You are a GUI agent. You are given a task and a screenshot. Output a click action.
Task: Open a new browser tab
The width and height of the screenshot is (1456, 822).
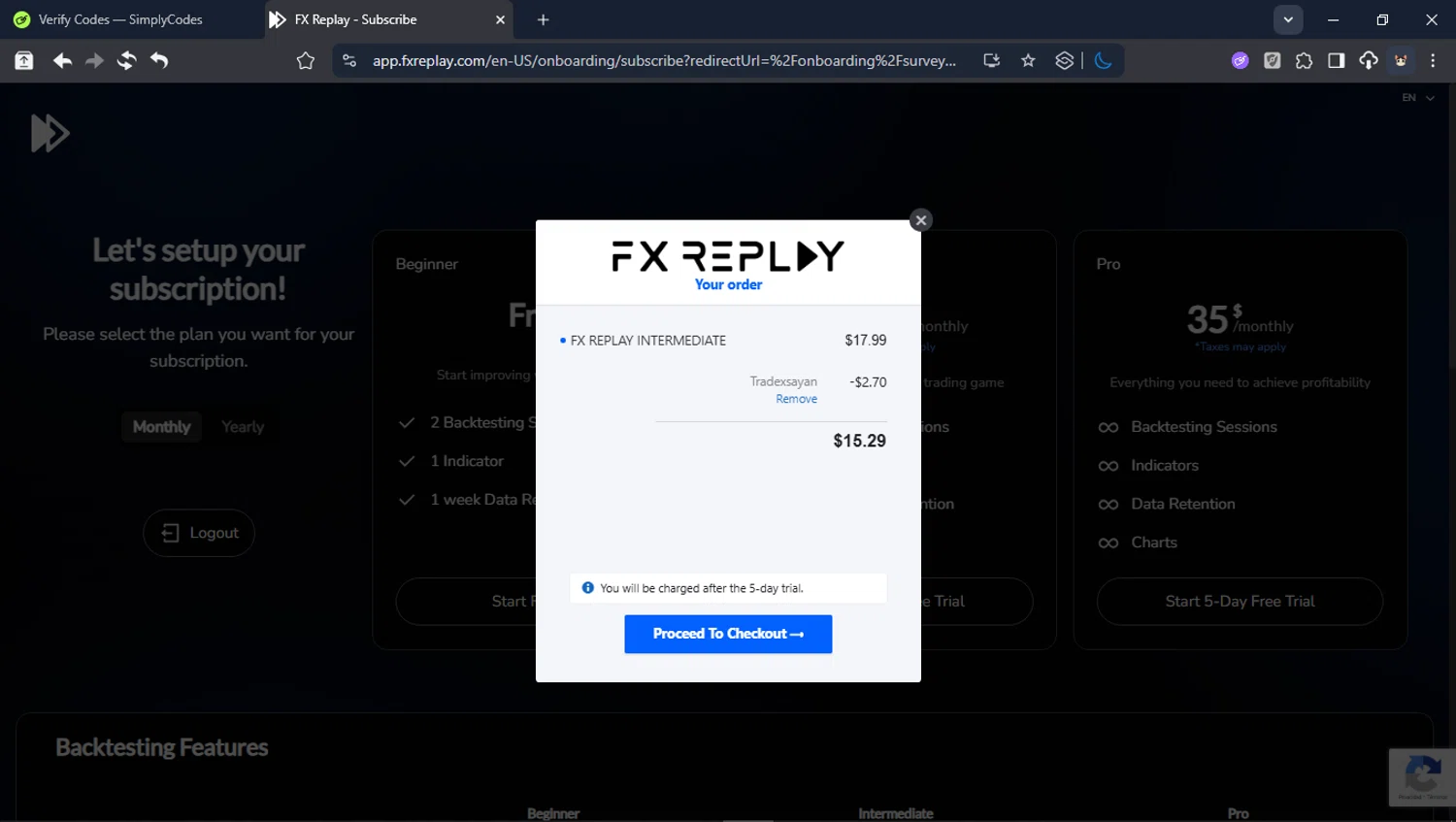click(543, 19)
